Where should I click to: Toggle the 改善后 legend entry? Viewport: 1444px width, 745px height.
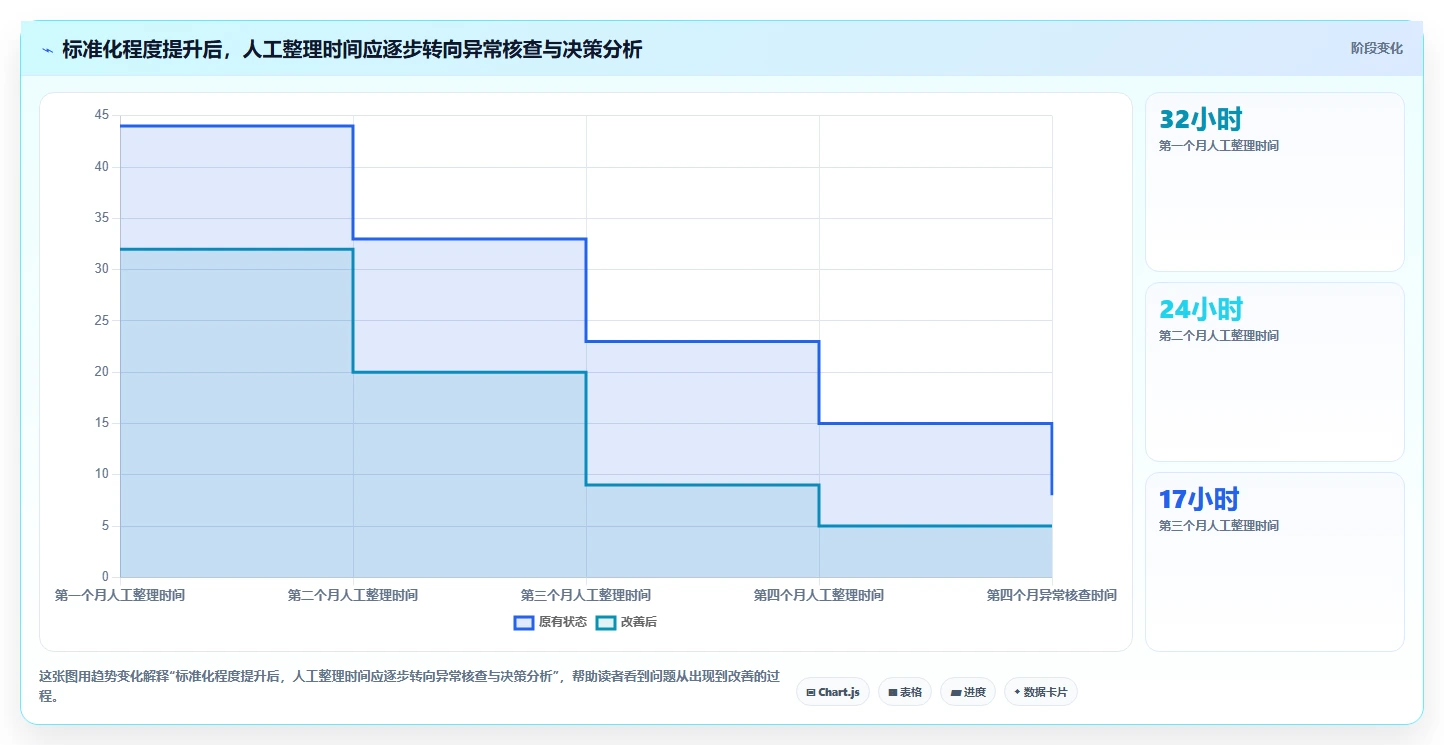627,622
